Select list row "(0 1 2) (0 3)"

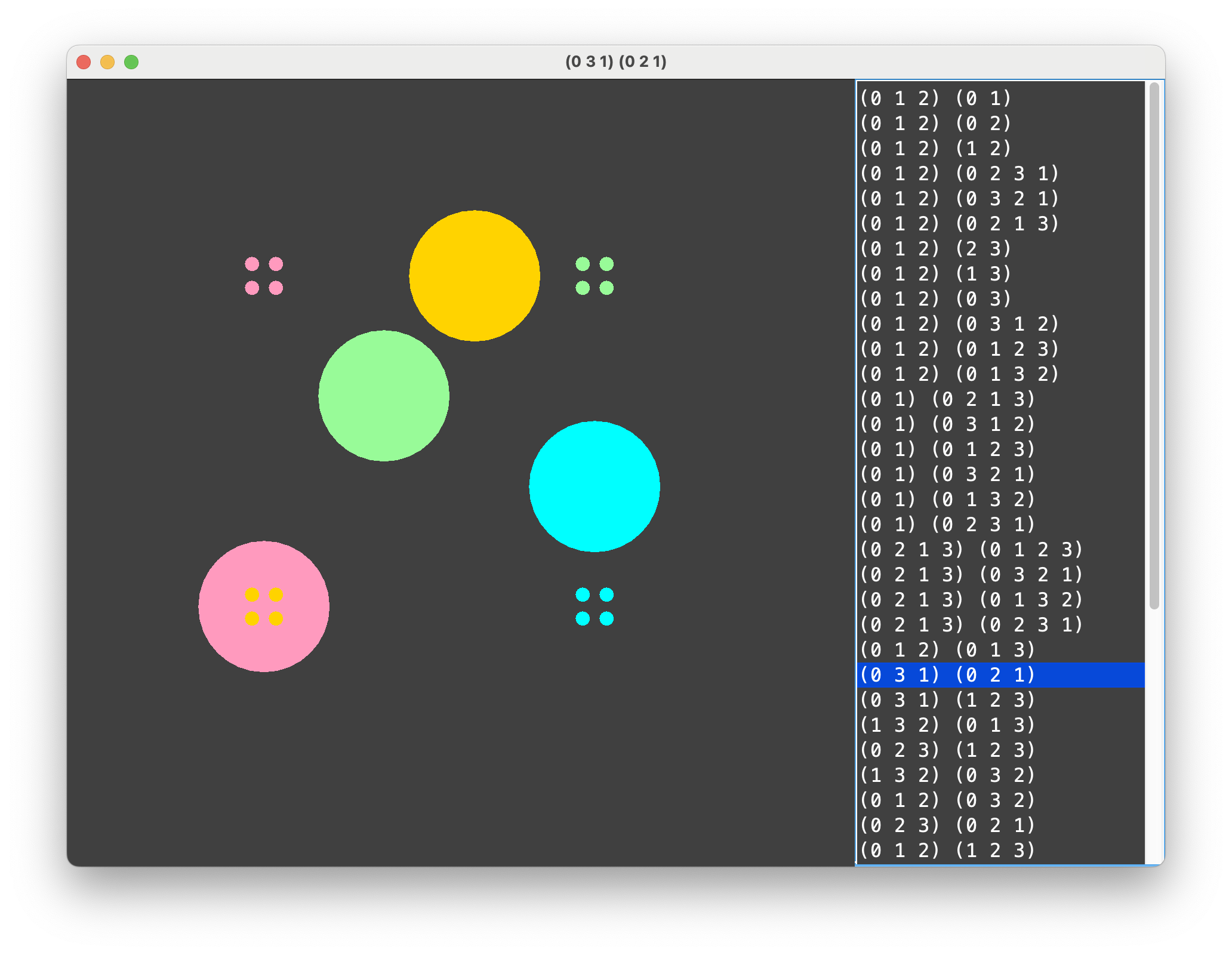(1000, 298)
